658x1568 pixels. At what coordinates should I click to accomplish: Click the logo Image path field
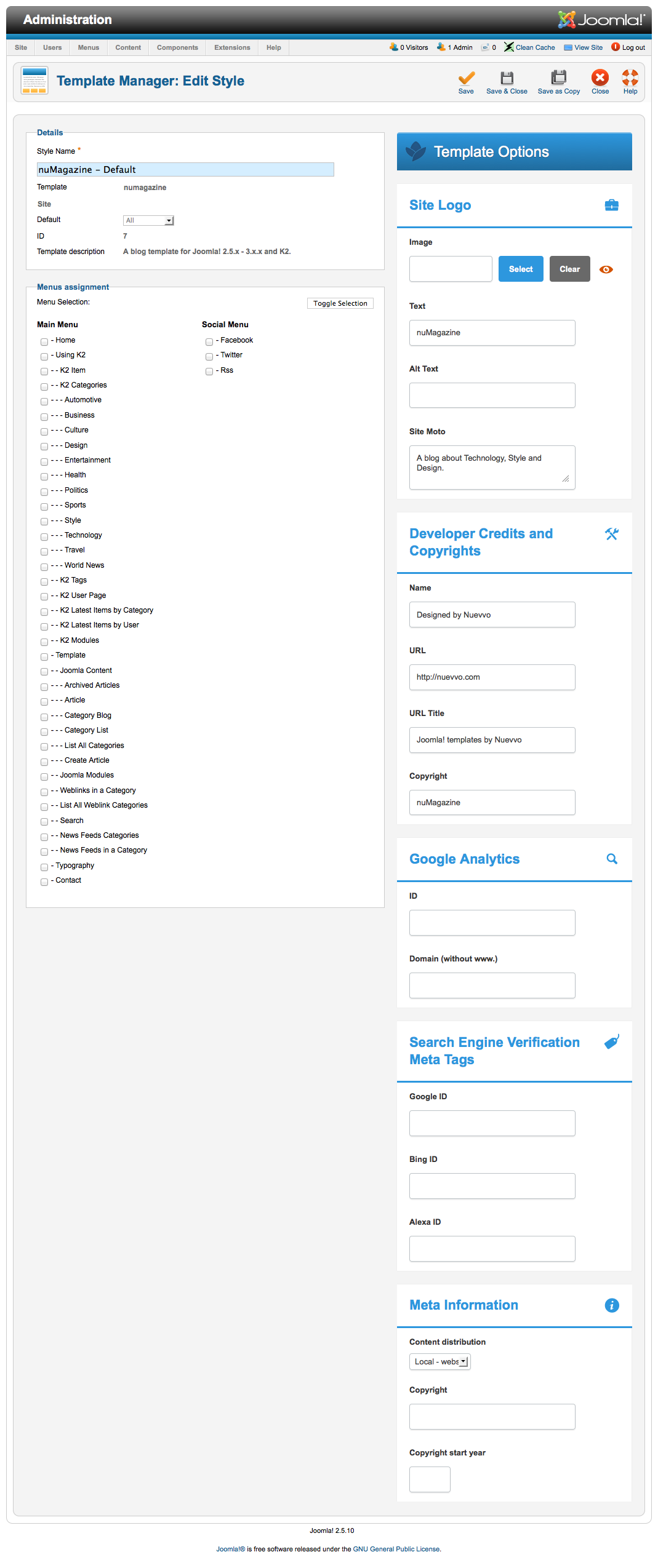pos(451,269)
